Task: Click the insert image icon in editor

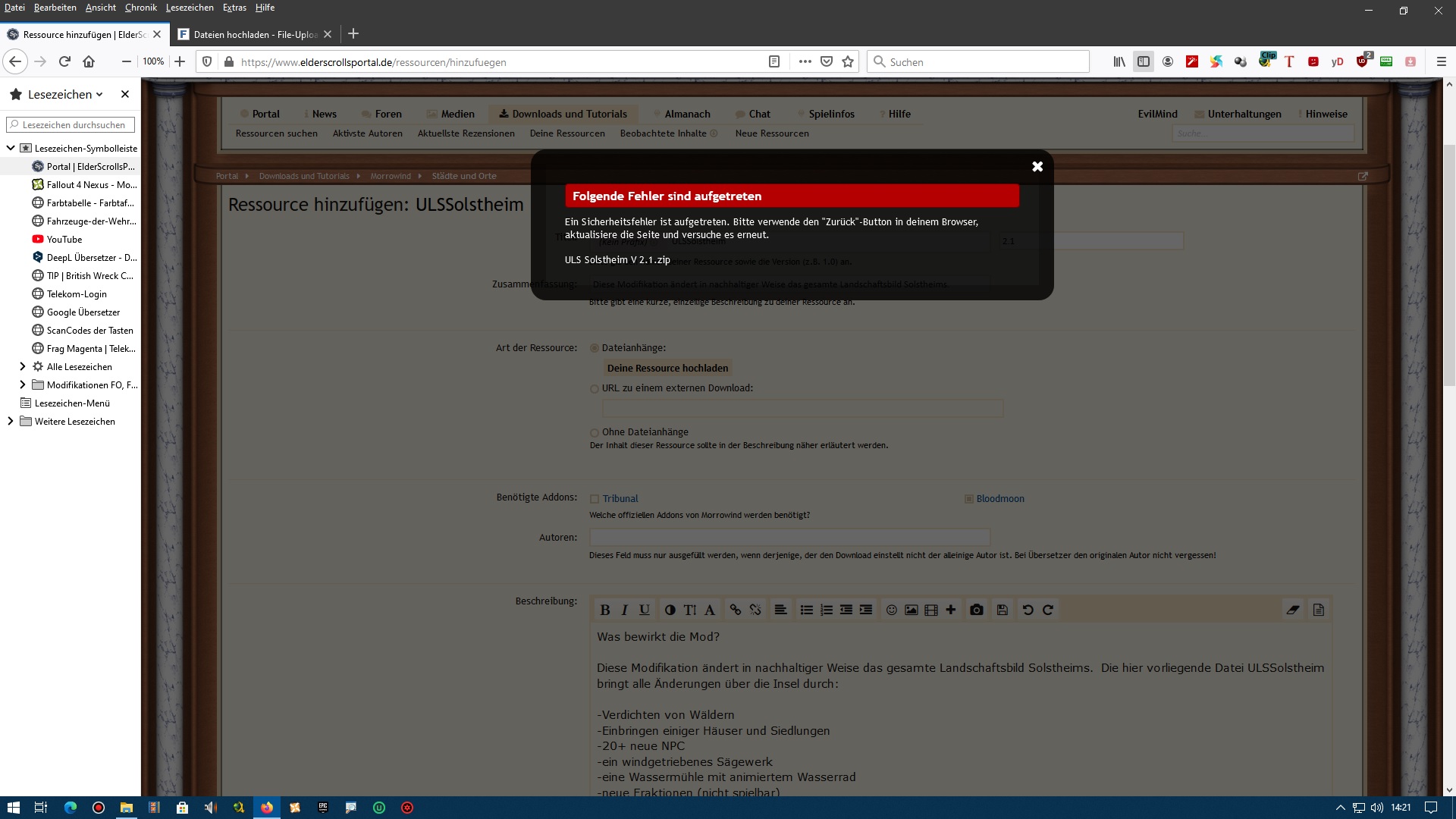Action: click(x=912, y=610)
